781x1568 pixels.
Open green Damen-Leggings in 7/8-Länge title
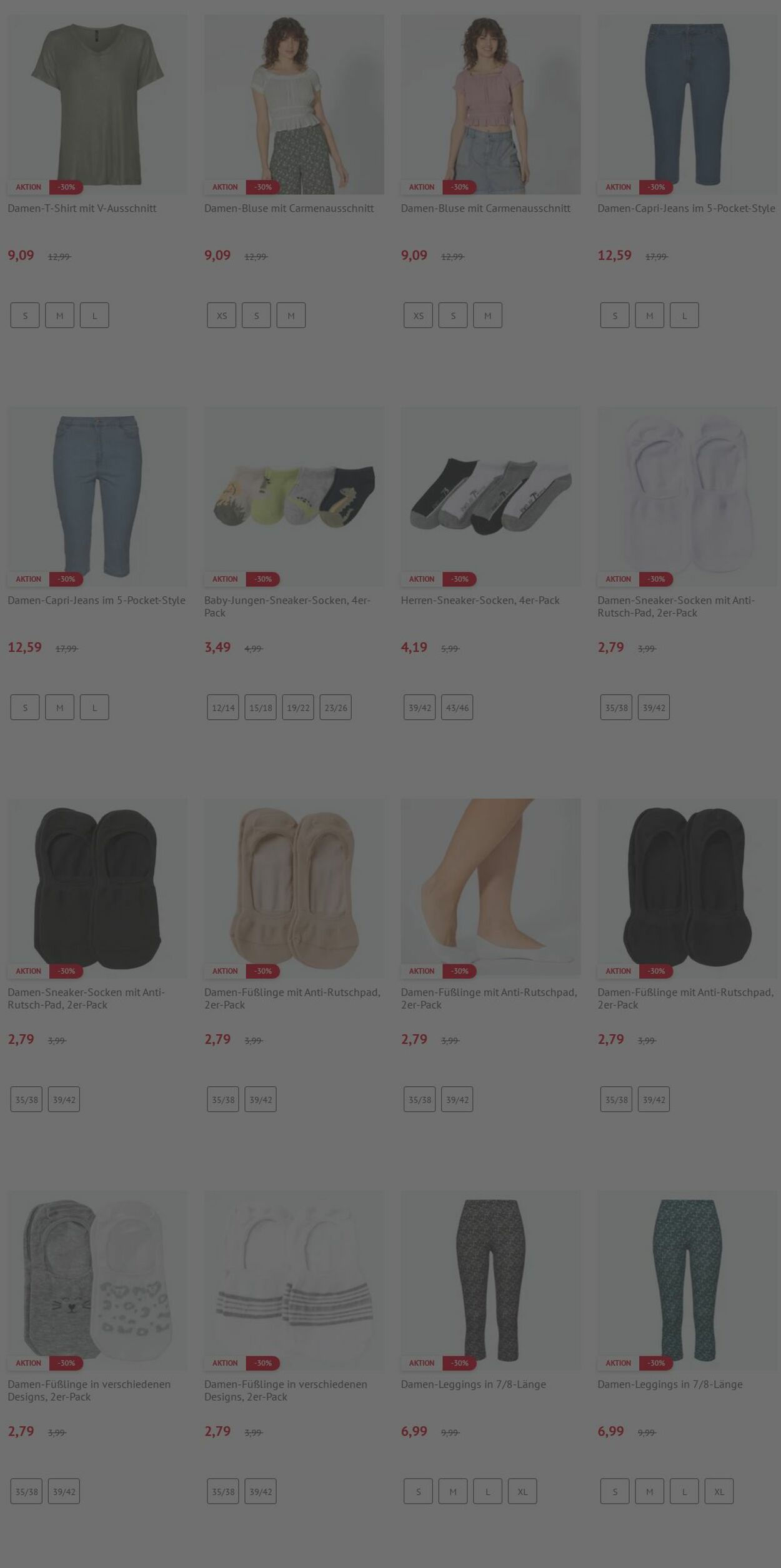coord(670,1384)
